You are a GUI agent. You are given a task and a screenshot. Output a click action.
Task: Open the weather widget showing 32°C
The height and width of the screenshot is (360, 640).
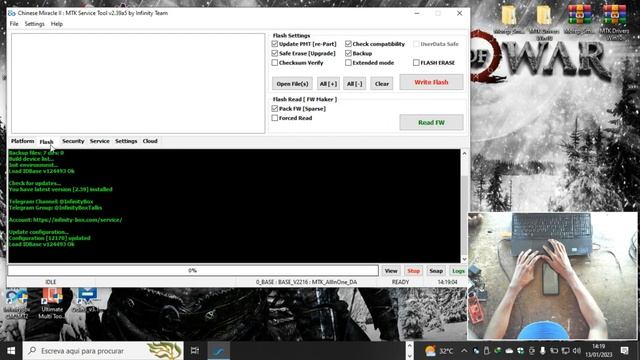coord(439,351)
